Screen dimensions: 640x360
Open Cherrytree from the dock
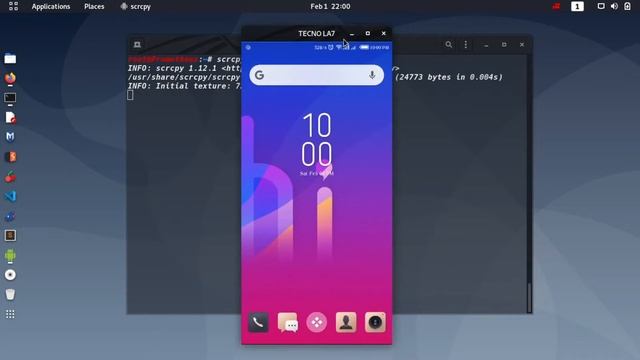10,177
